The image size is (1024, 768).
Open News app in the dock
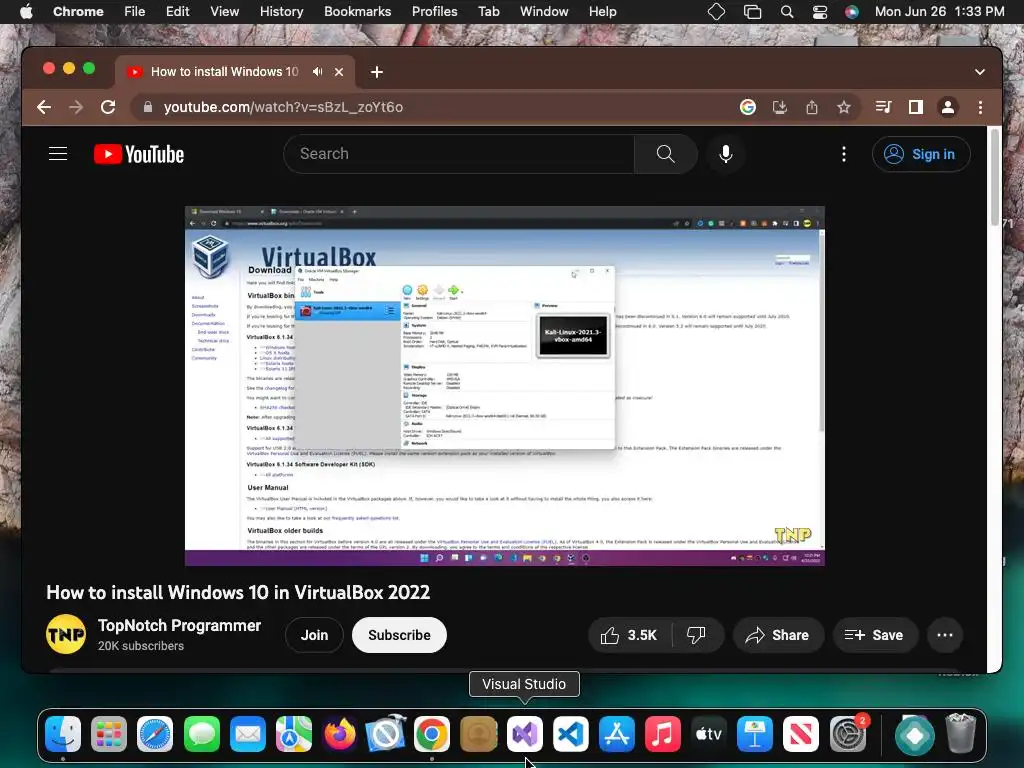tap(801, 734)
